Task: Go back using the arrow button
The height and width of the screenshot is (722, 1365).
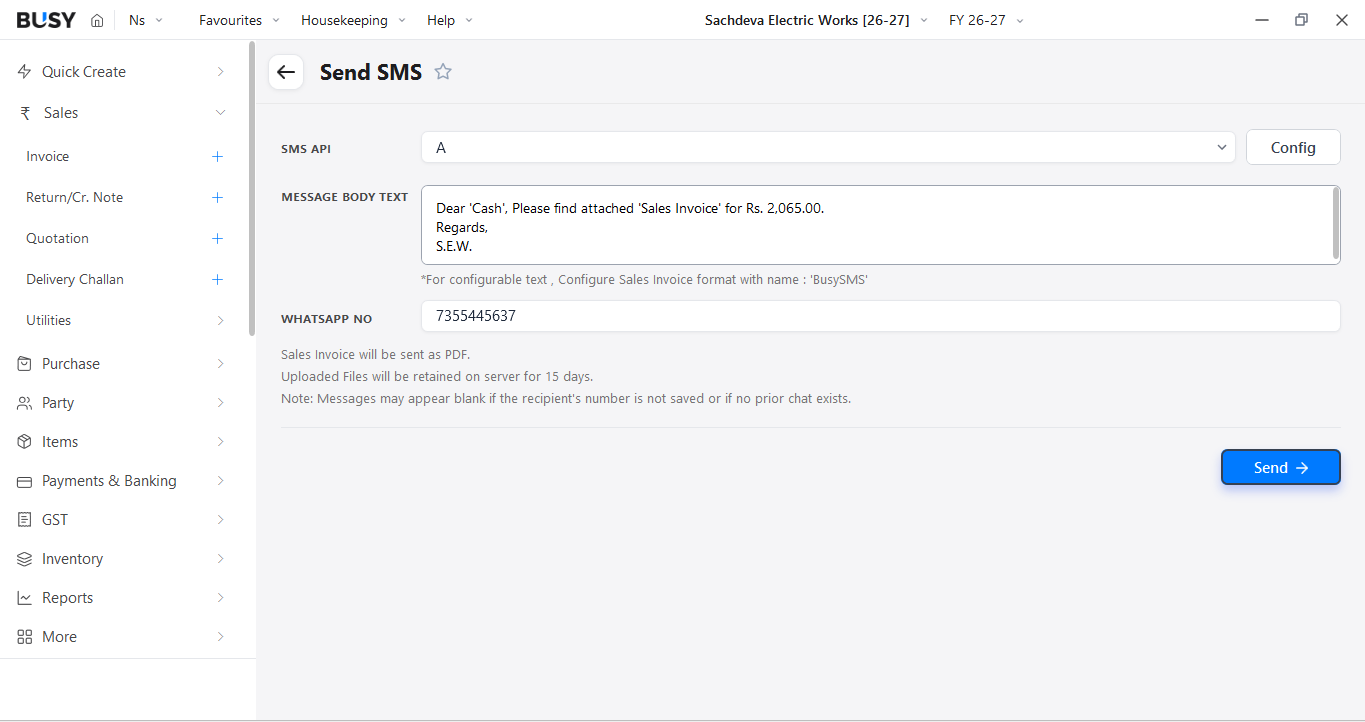Action: pyautogui.click(x=286, y=72)
